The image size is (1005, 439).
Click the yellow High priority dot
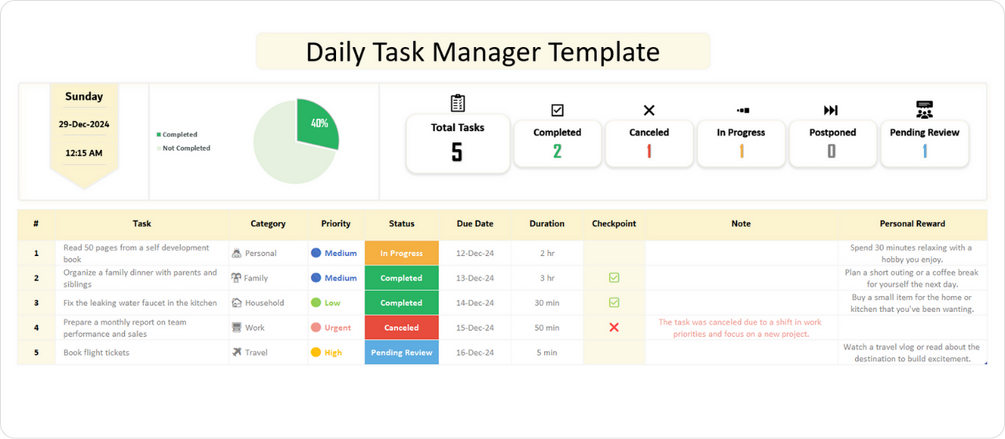pyautogui.click(x=316, y=352)
